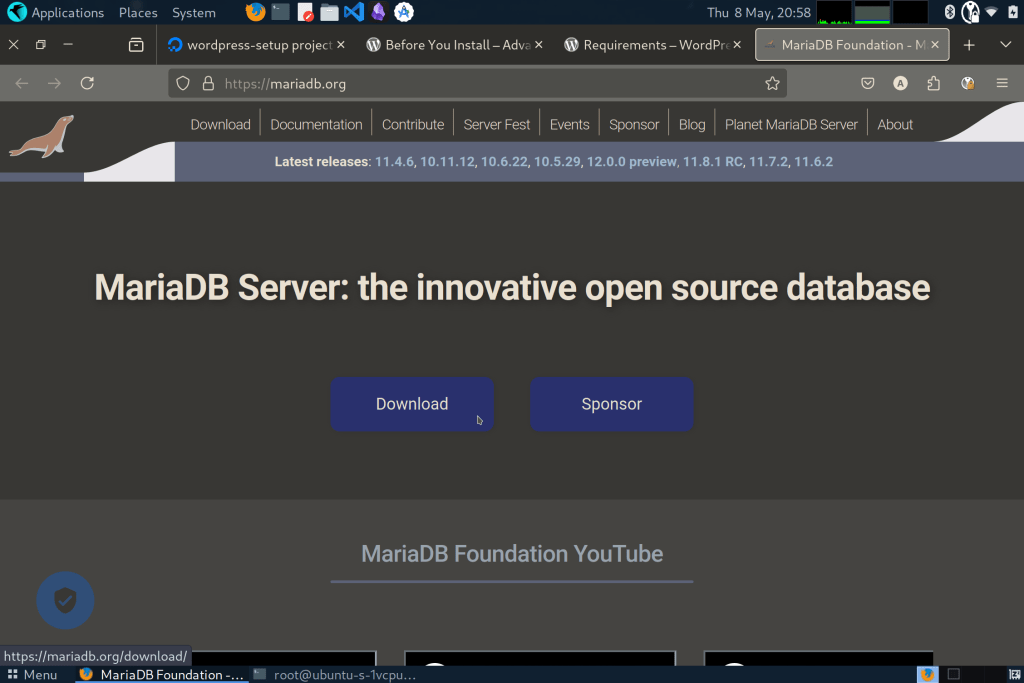
Task: Open Firefox recent browsing view icon
Action: [x=136, y=45]
